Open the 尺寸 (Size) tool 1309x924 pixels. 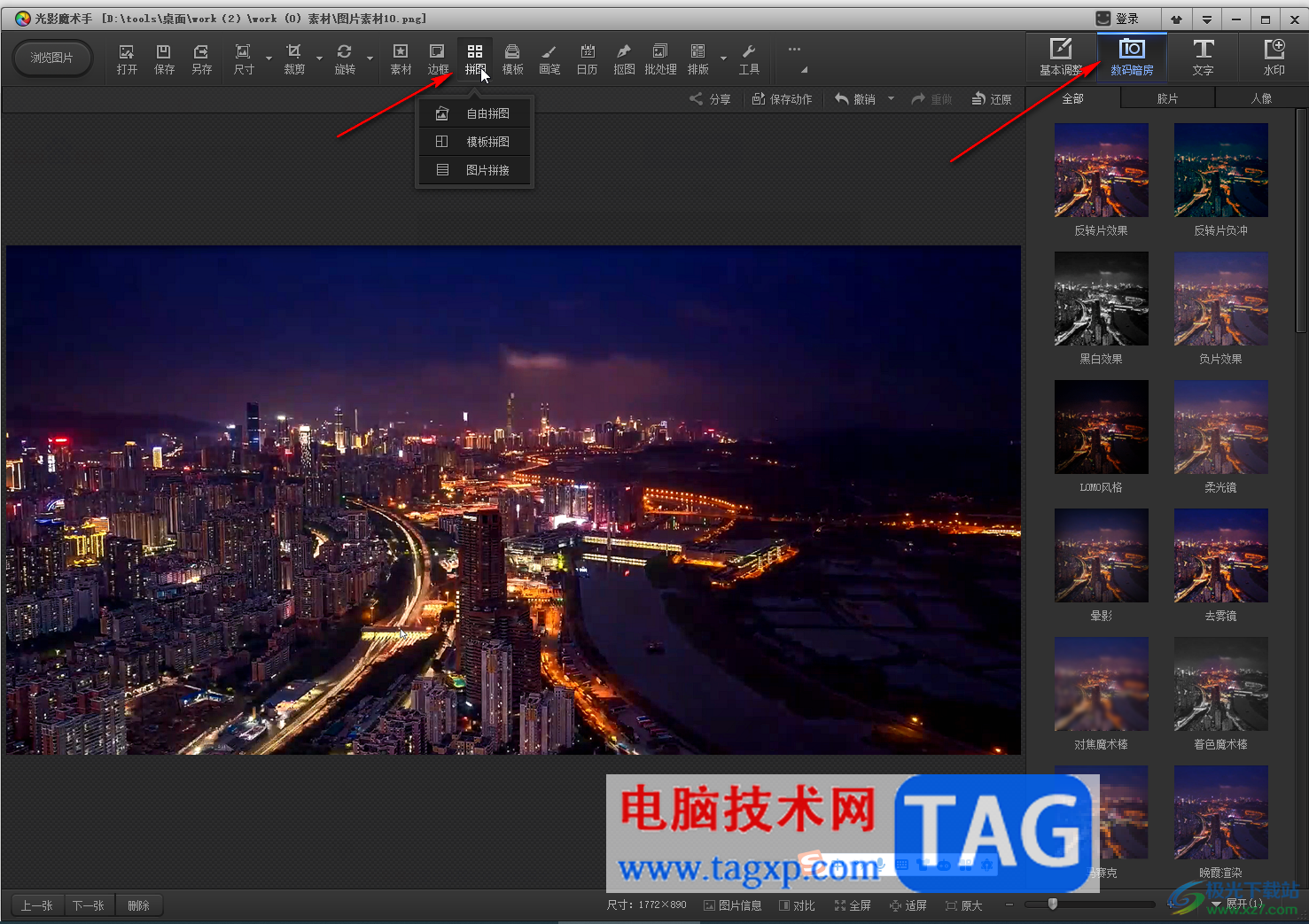coord(244,58)
